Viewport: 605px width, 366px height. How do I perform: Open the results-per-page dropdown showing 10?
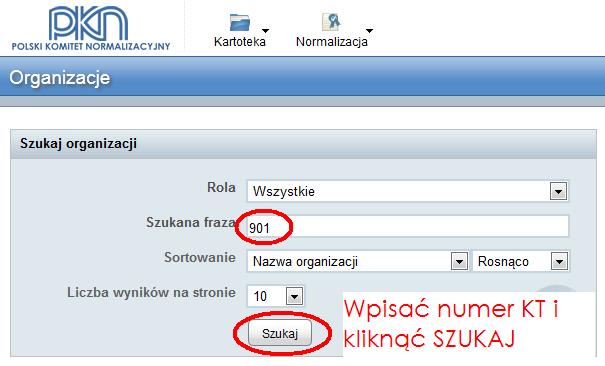(275, 296)
